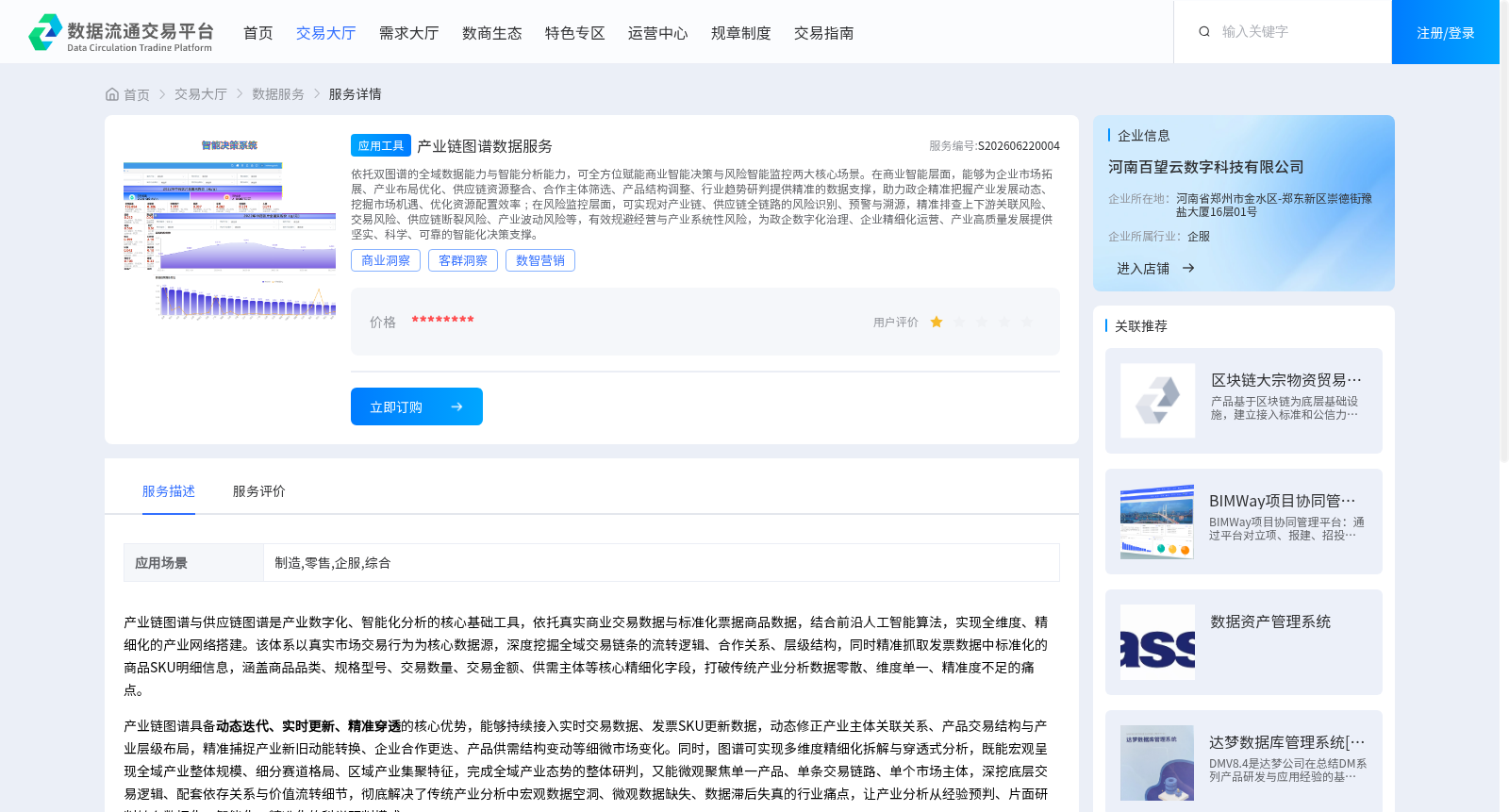Open 交易指南 in the top navigation

pos(823,33)
